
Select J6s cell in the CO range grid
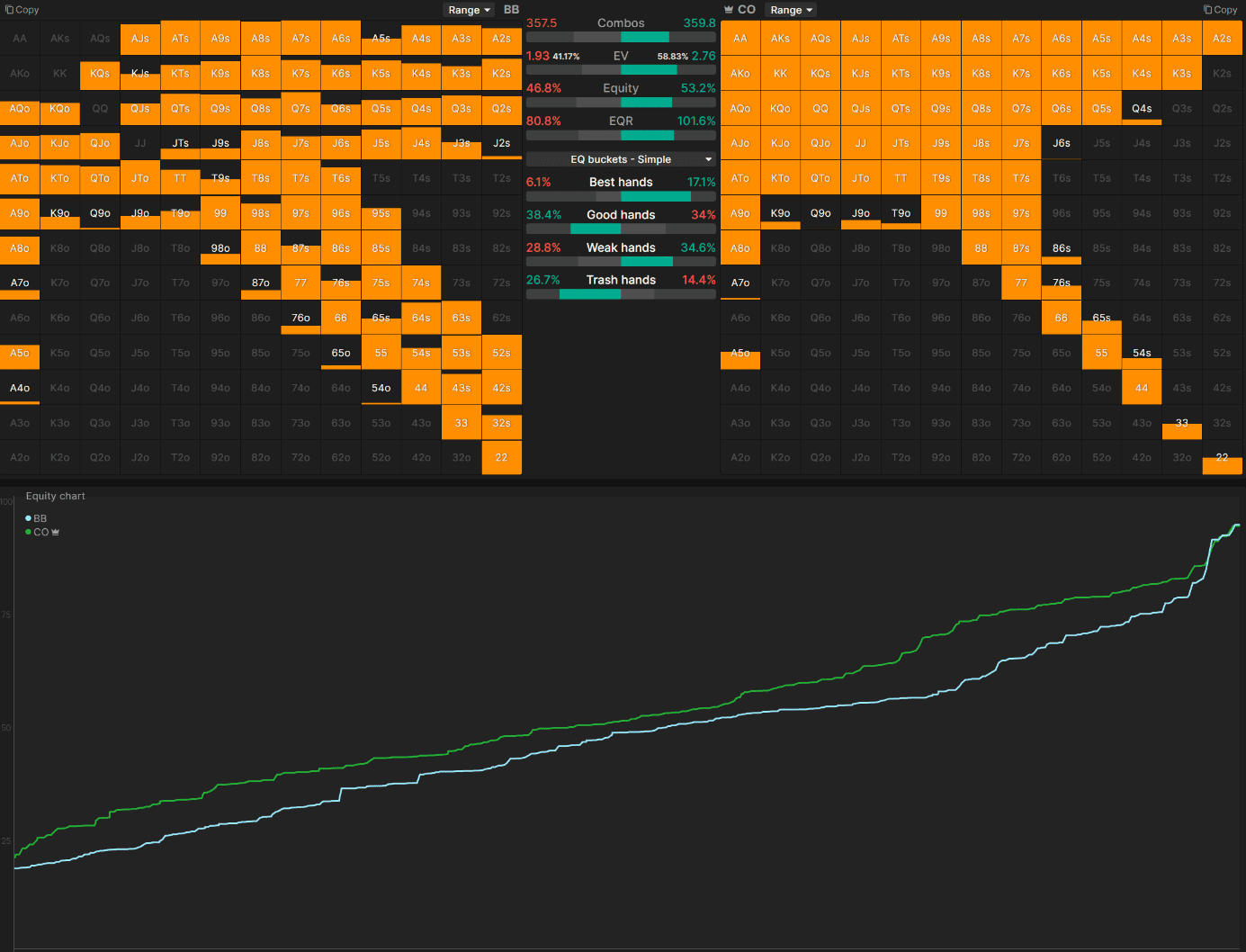[1062, 143]
